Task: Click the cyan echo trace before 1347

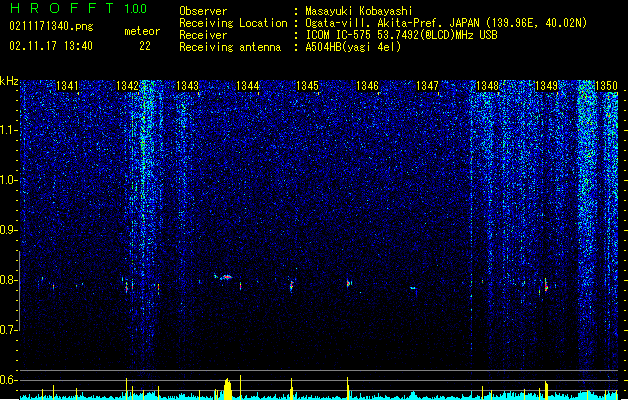Action: [x=413, y=288]
